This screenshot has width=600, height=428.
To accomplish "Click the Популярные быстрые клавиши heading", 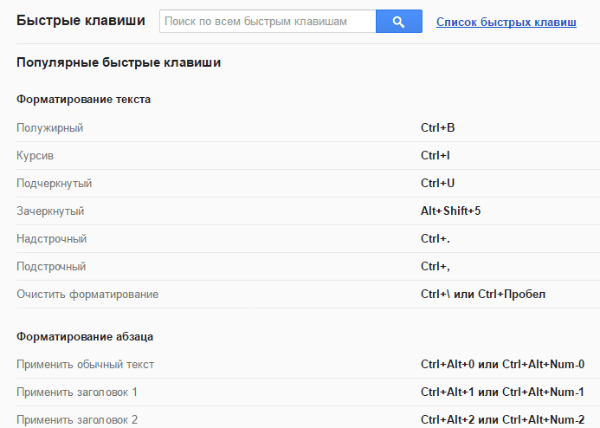I will pos(119,63).
